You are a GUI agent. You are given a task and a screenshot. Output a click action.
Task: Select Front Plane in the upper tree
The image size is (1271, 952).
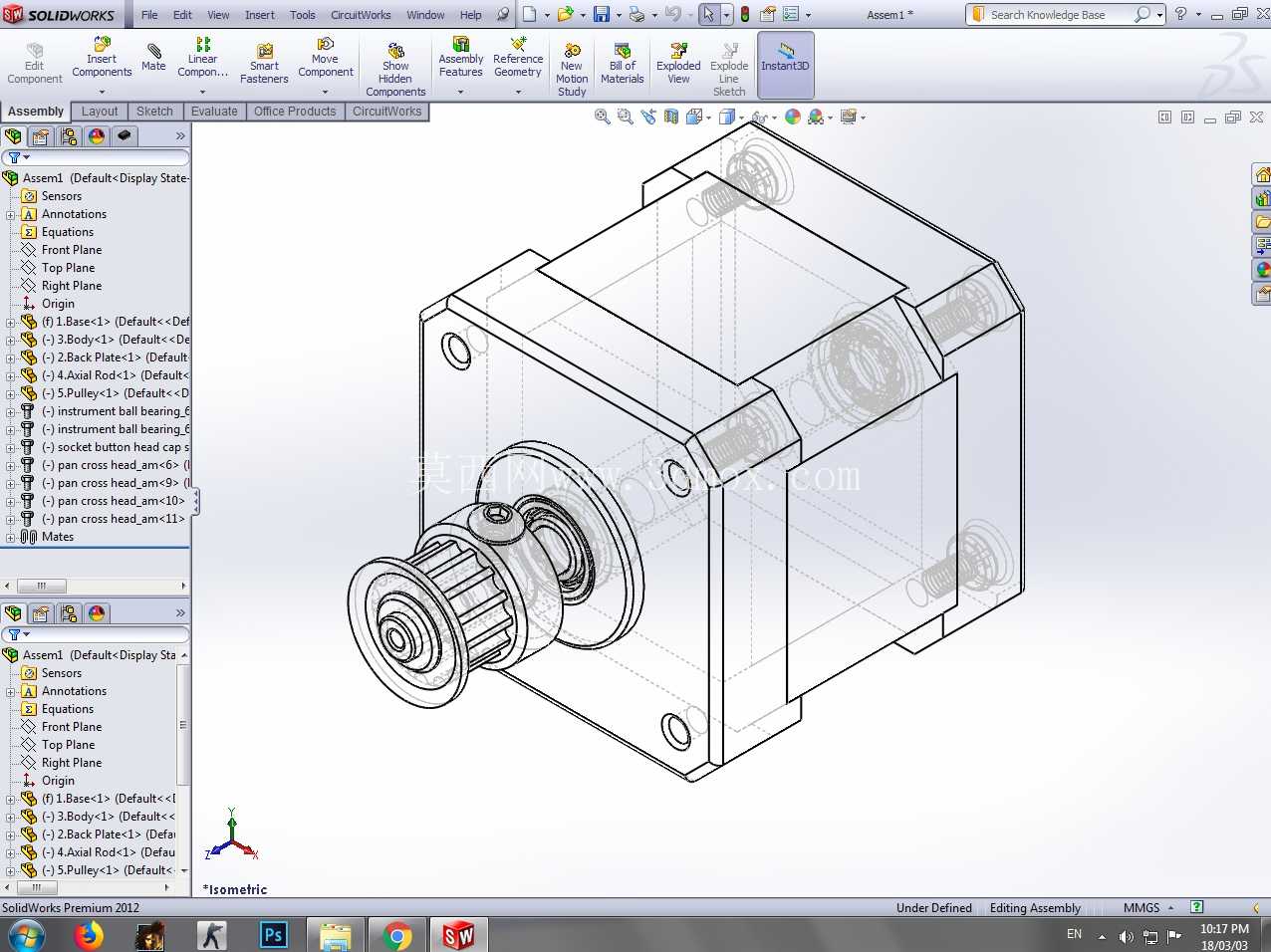coord(72,250)
